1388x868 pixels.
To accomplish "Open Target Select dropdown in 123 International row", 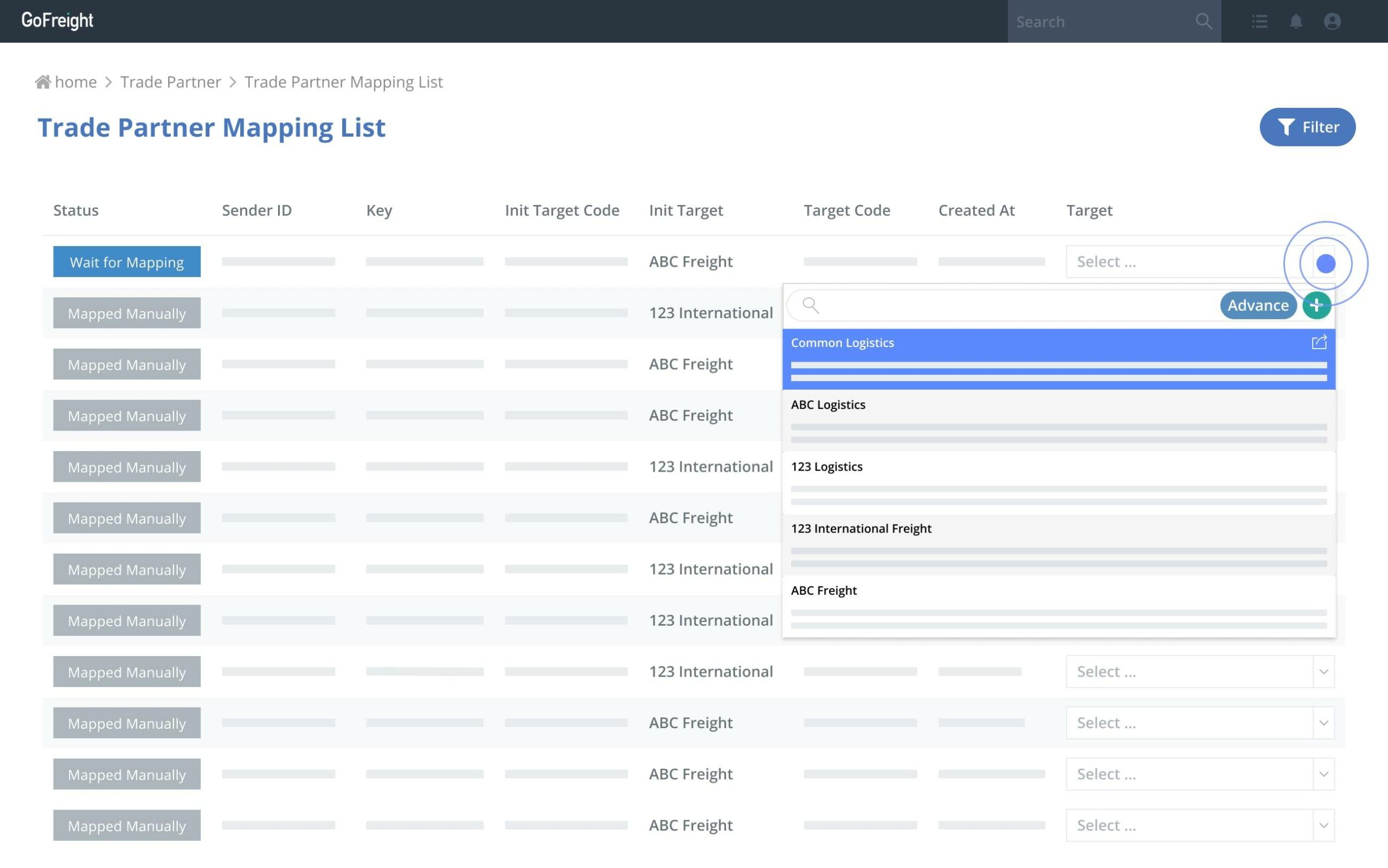I will tap(1199, 671).
